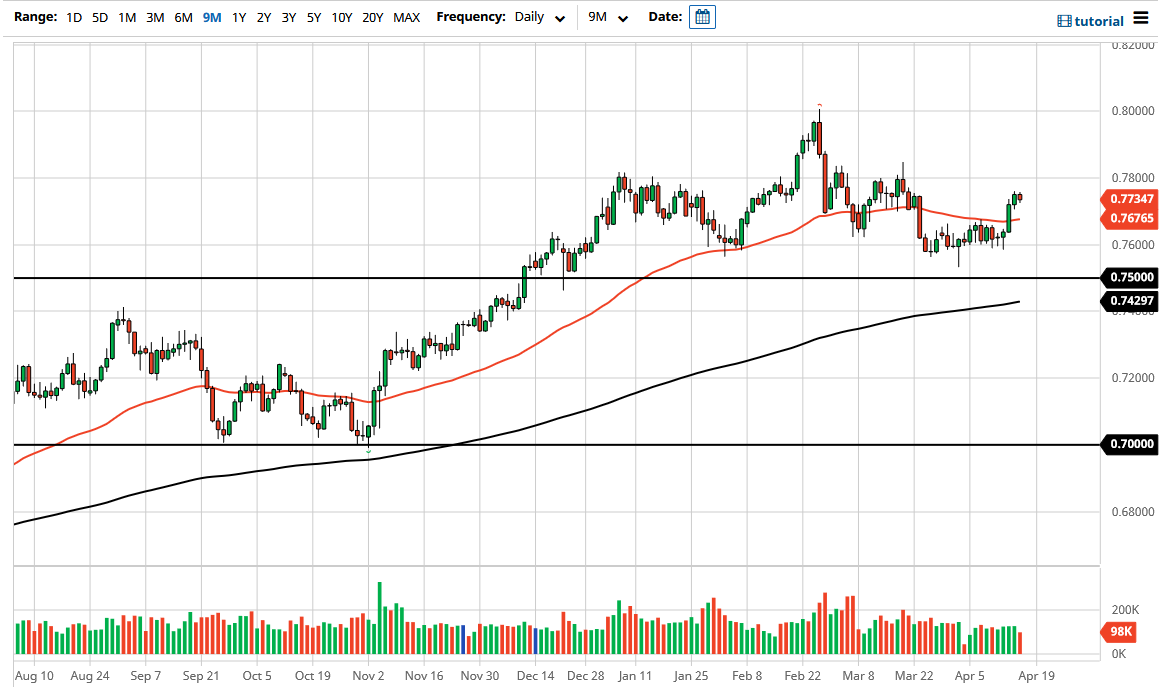The height and width of the screenshot is (698, 1165).
Task: Switch range to 1Y
Action: pos(238,17)
